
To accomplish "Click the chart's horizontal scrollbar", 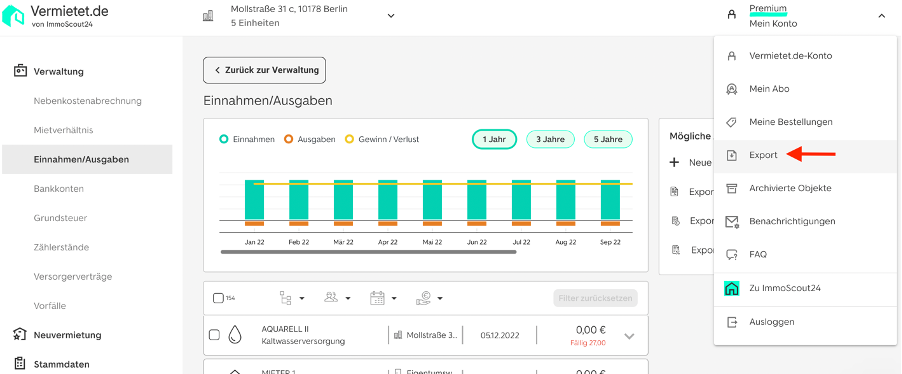I will point(369,251).
